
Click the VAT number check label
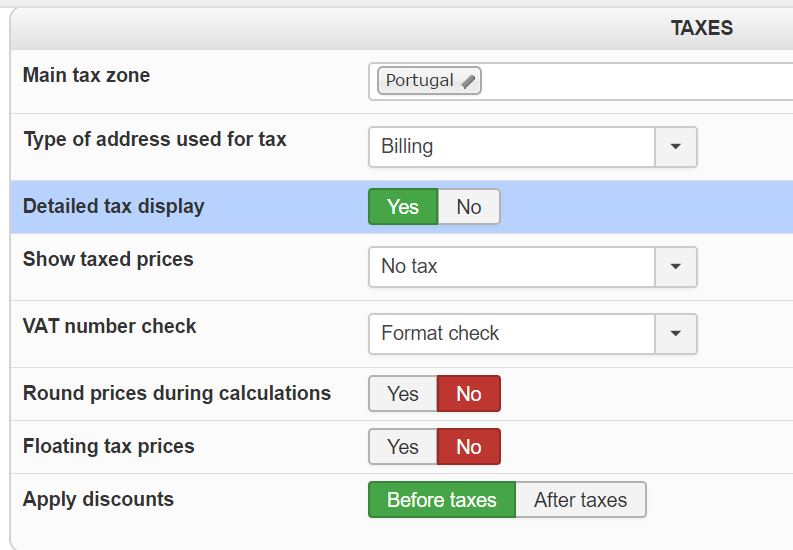tap(109, 326)
